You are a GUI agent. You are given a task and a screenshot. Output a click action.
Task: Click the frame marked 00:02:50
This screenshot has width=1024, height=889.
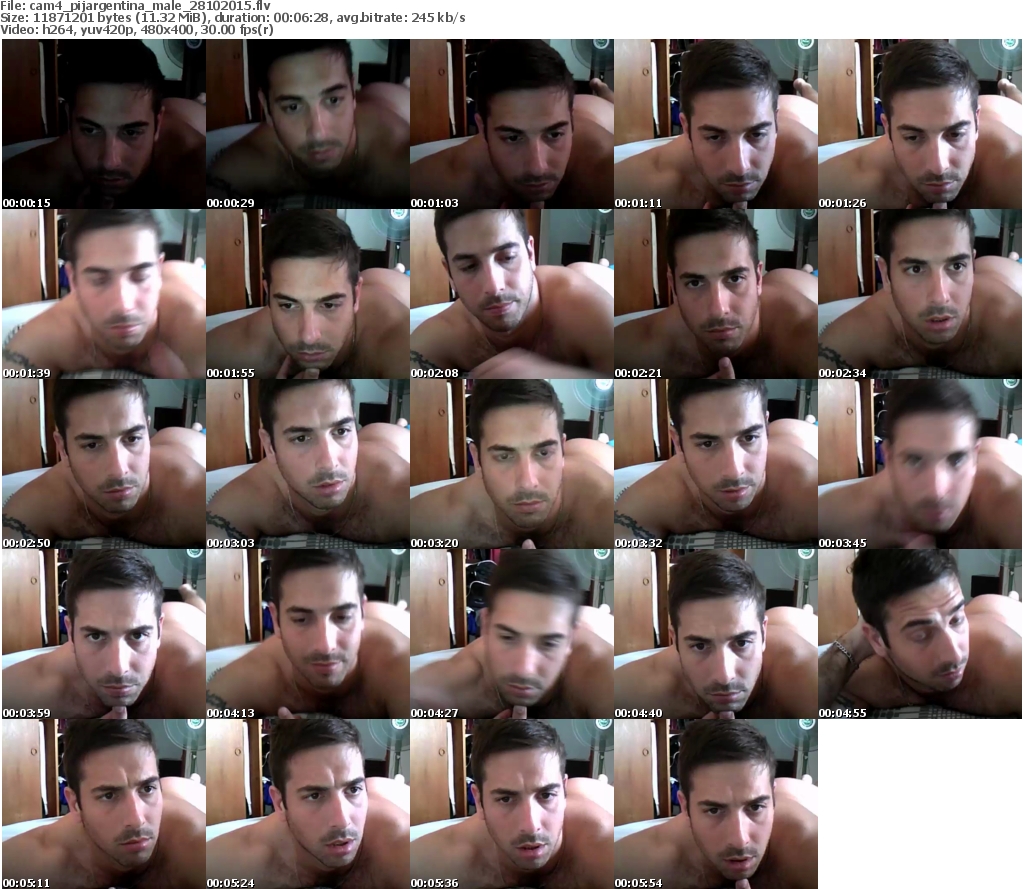coord(104,464)
